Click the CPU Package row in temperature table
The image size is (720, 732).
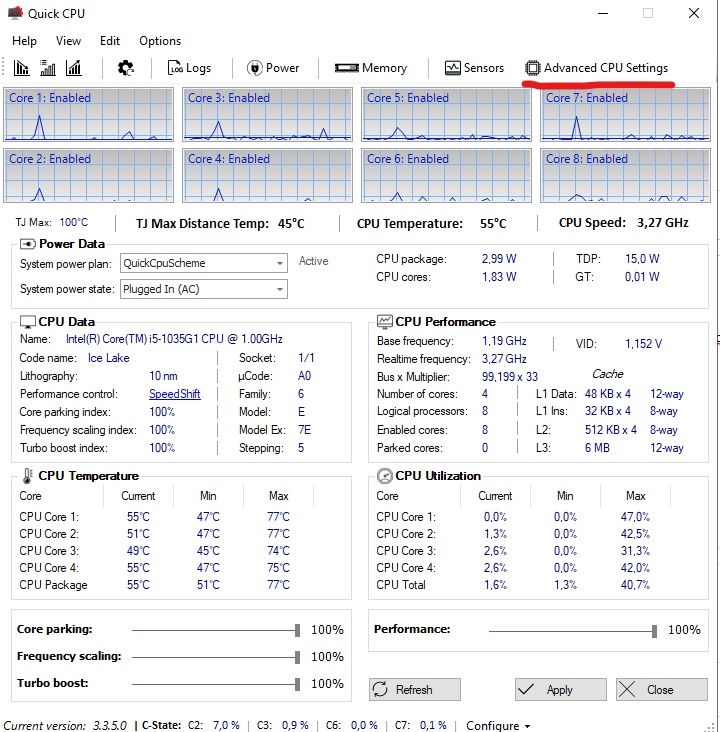pos(155,585)
